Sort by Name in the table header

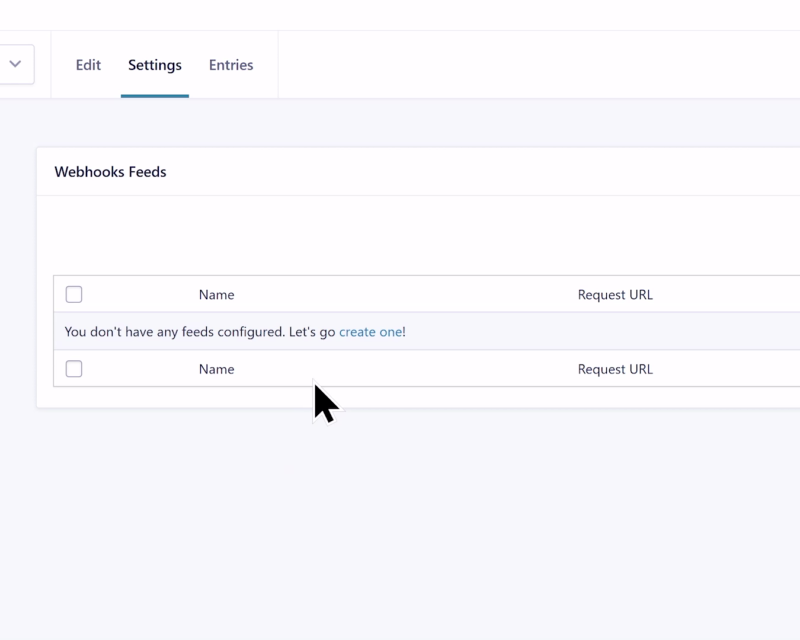[216, 295]
